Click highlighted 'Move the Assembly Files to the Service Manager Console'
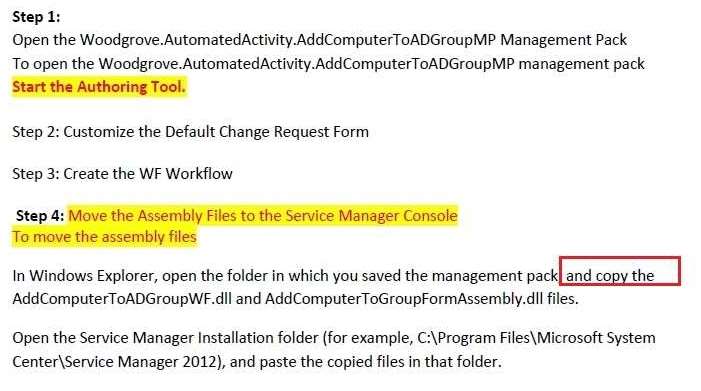 [x=263, y=215]
